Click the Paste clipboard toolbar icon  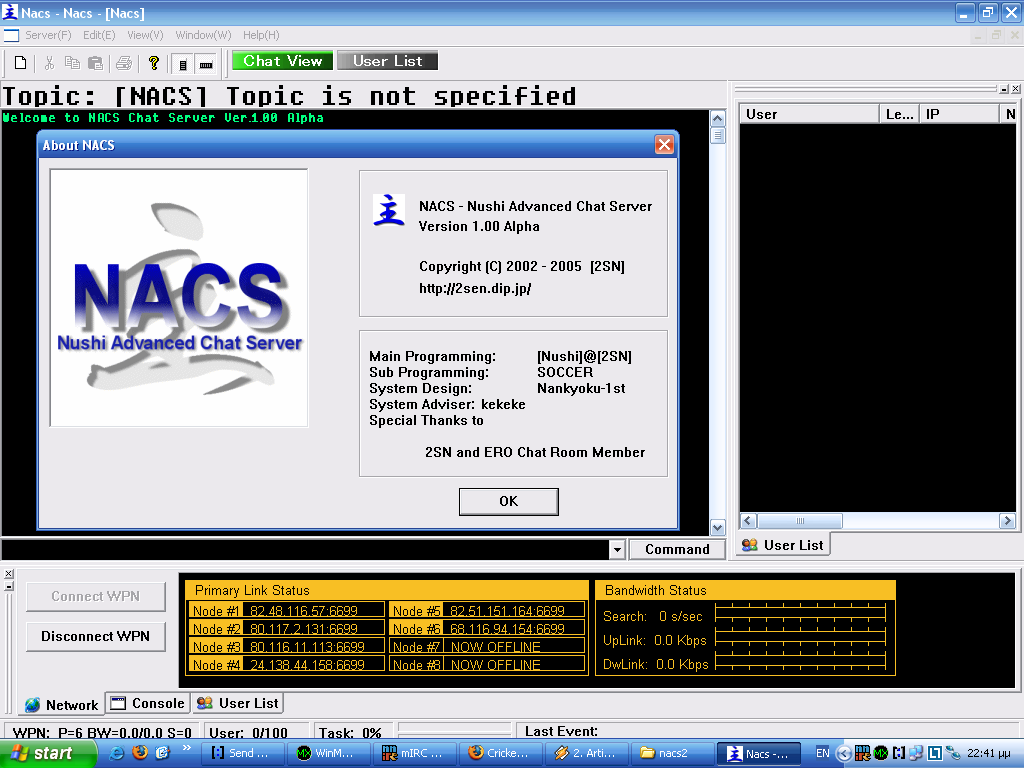click(96, 63)
